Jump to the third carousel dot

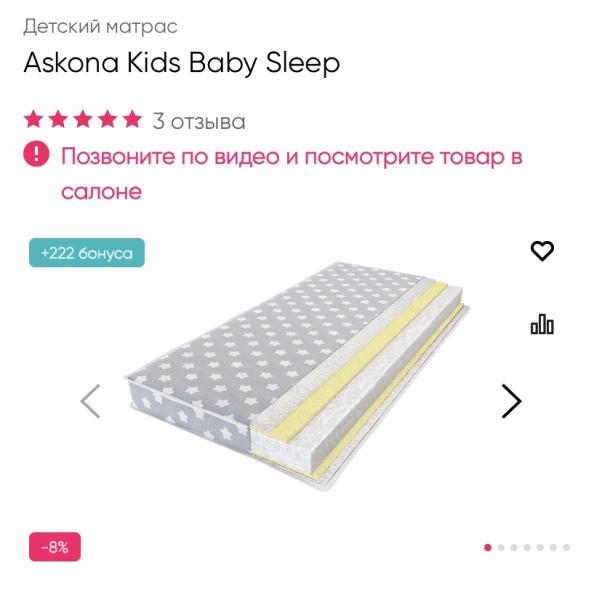click(514, 547)
